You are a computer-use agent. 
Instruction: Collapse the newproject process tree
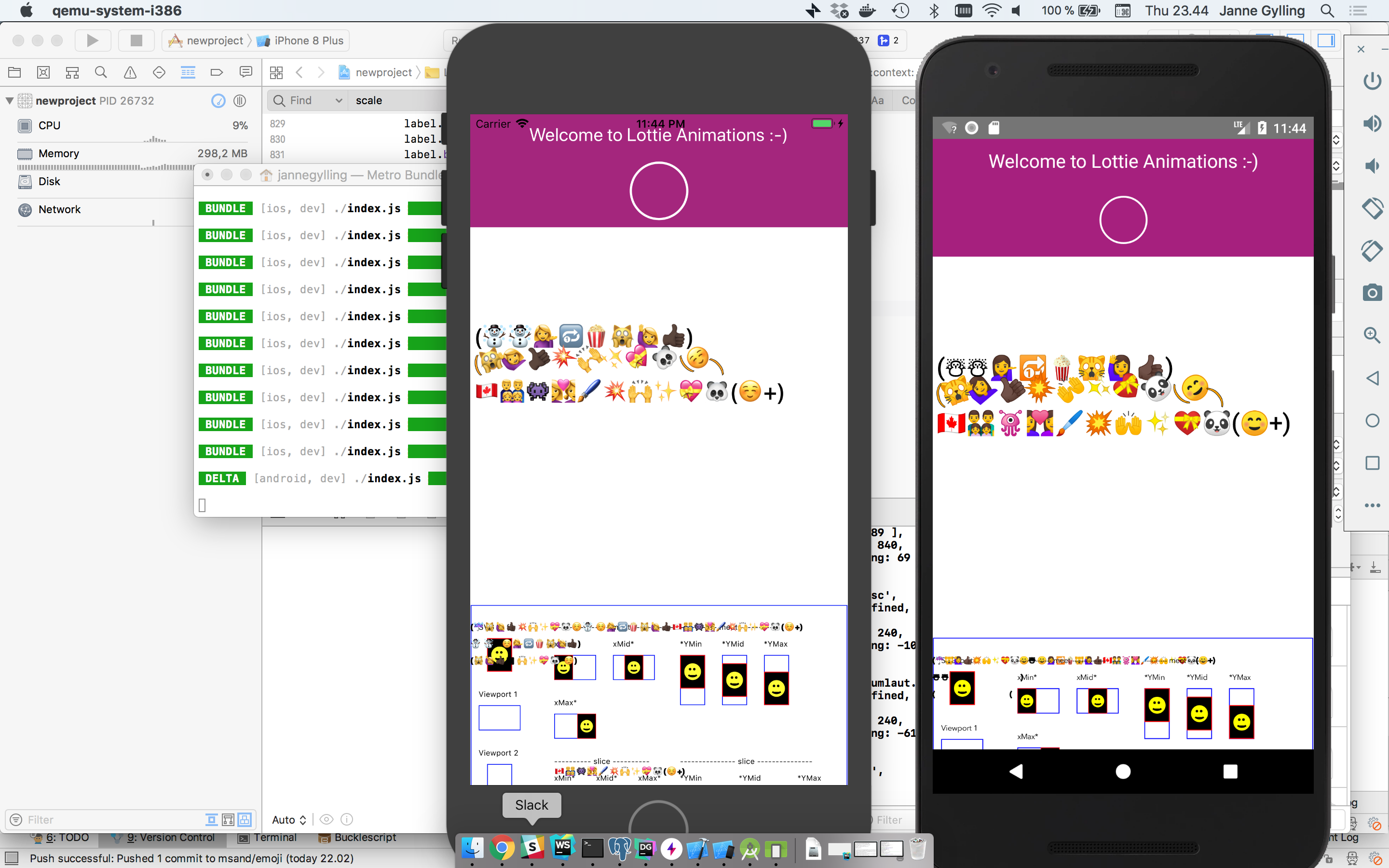coord(9,100)
